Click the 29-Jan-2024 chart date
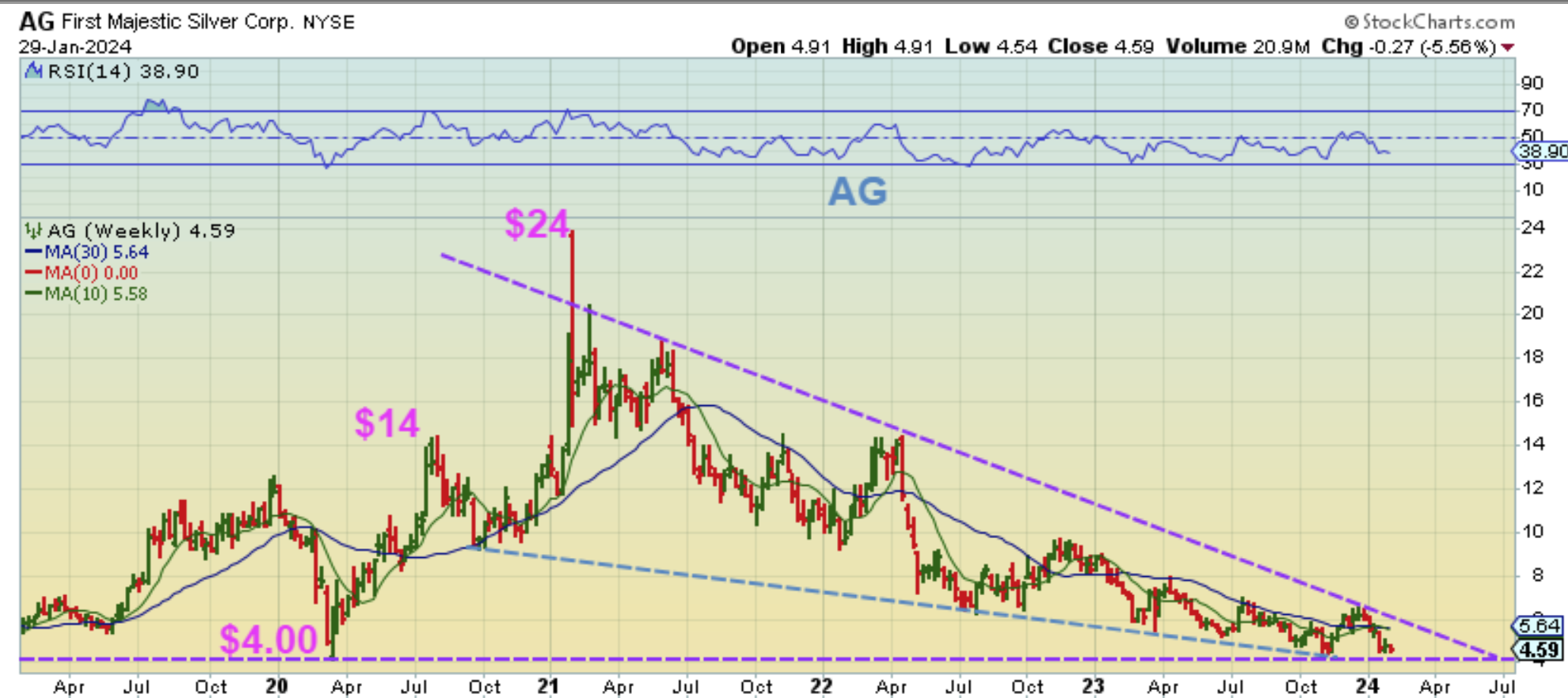 point(75,47)
